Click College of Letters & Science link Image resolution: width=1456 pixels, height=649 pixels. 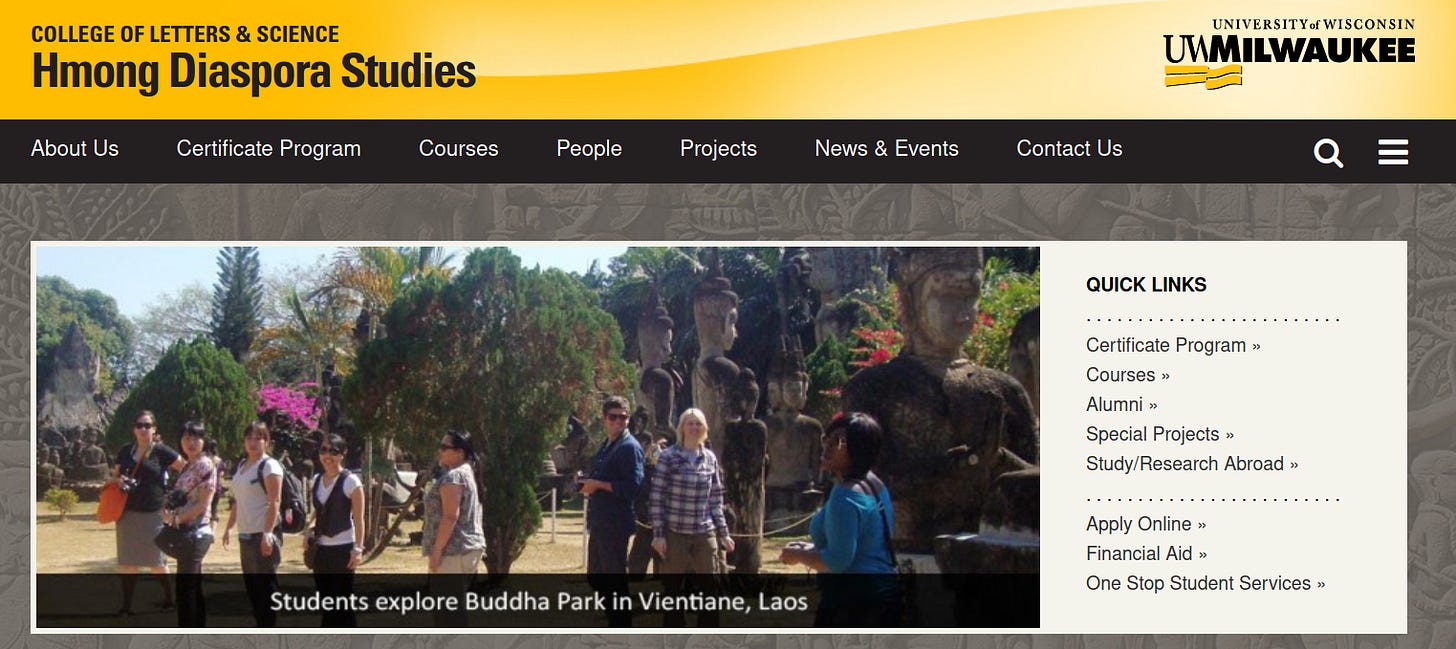coord(185,34)
